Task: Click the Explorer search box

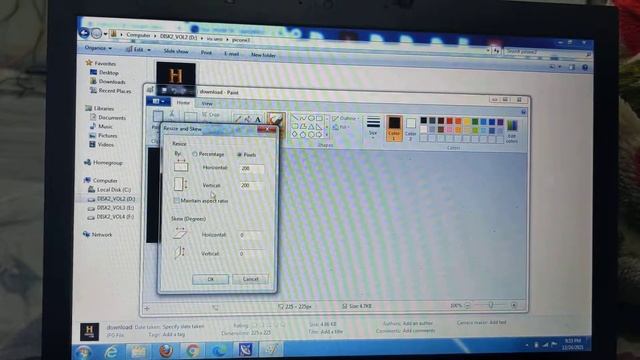Action: tap(547, 52)
